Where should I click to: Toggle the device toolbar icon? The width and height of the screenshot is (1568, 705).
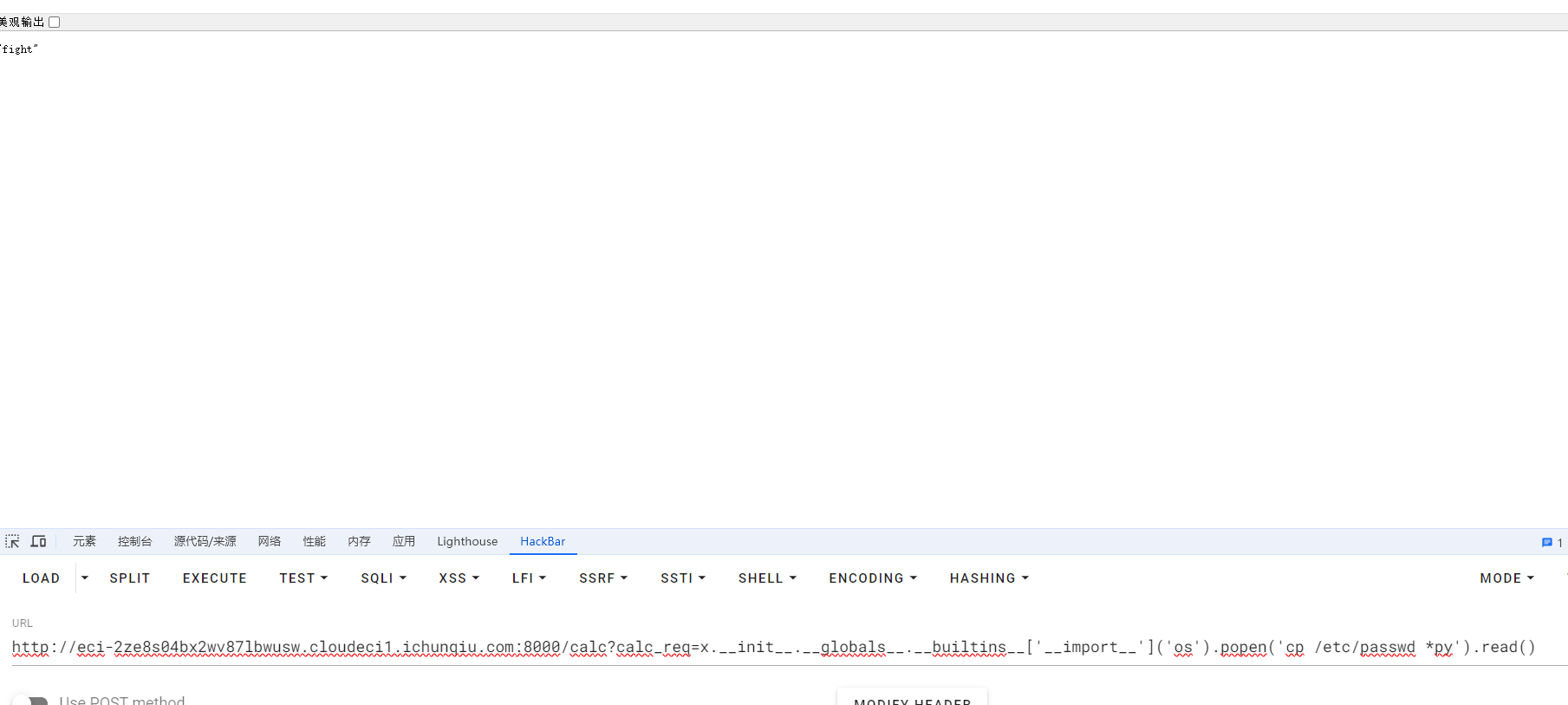click(x=38, y=541)
